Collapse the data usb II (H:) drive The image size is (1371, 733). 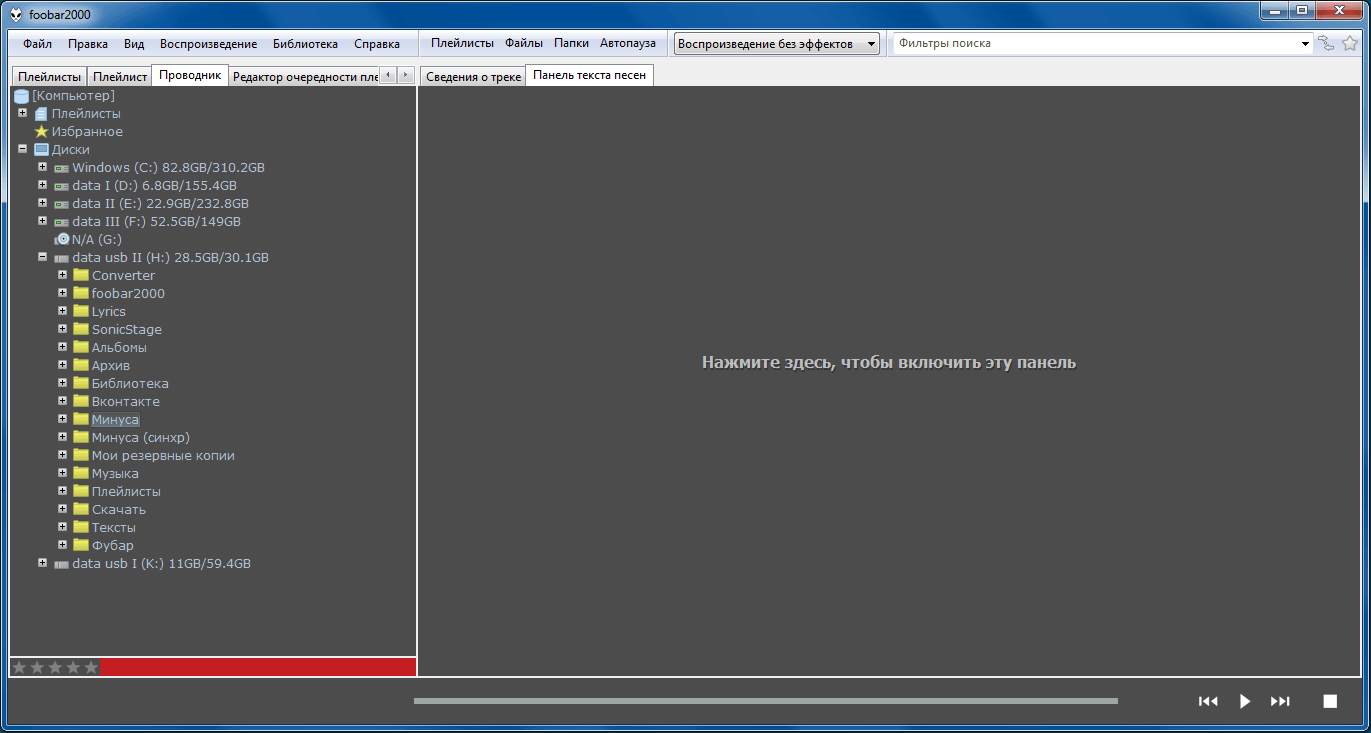click(x=42, y=257)
